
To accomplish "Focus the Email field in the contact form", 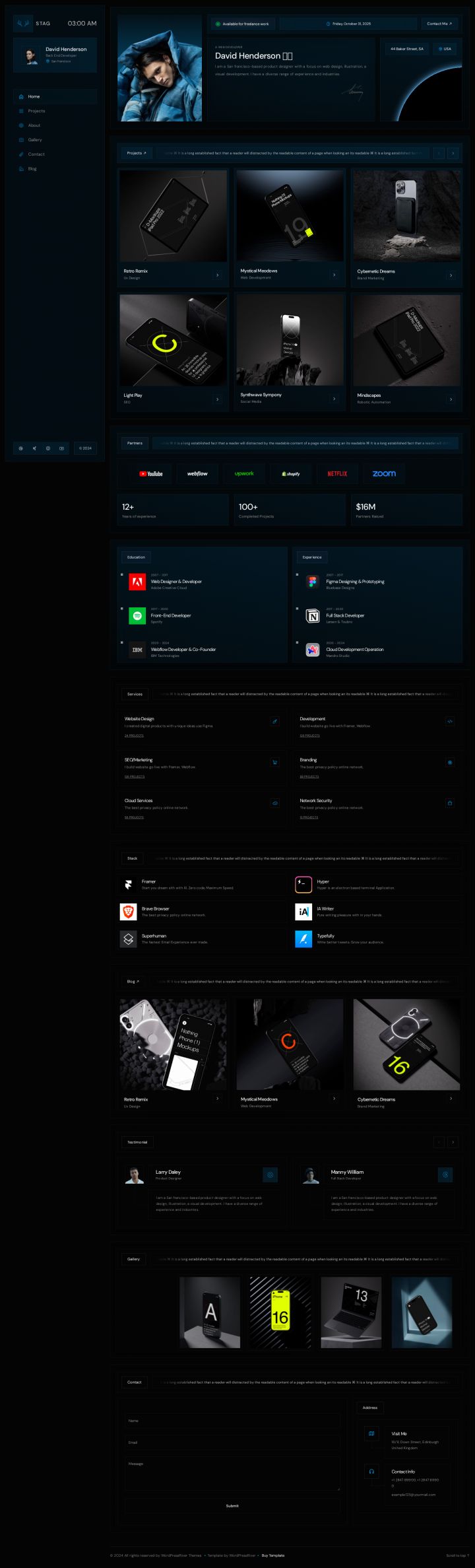I will coord(232,1443).
